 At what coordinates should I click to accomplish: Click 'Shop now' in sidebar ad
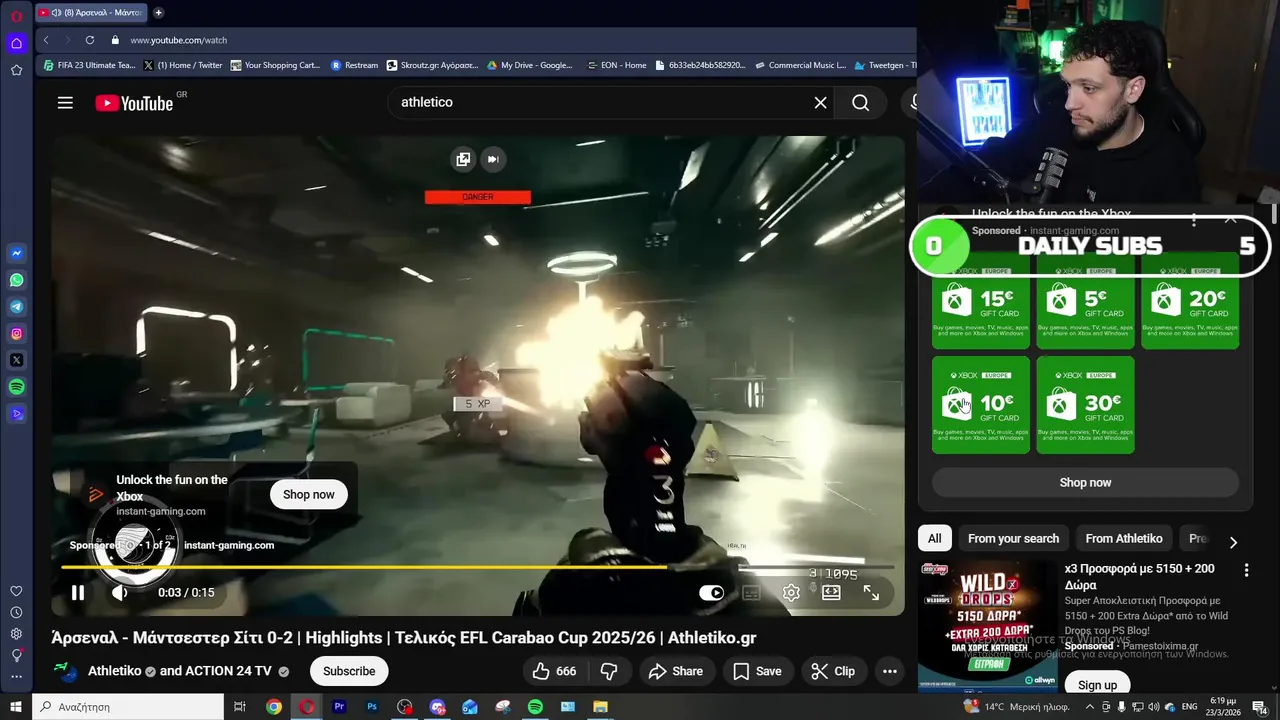click(1085, 482)
